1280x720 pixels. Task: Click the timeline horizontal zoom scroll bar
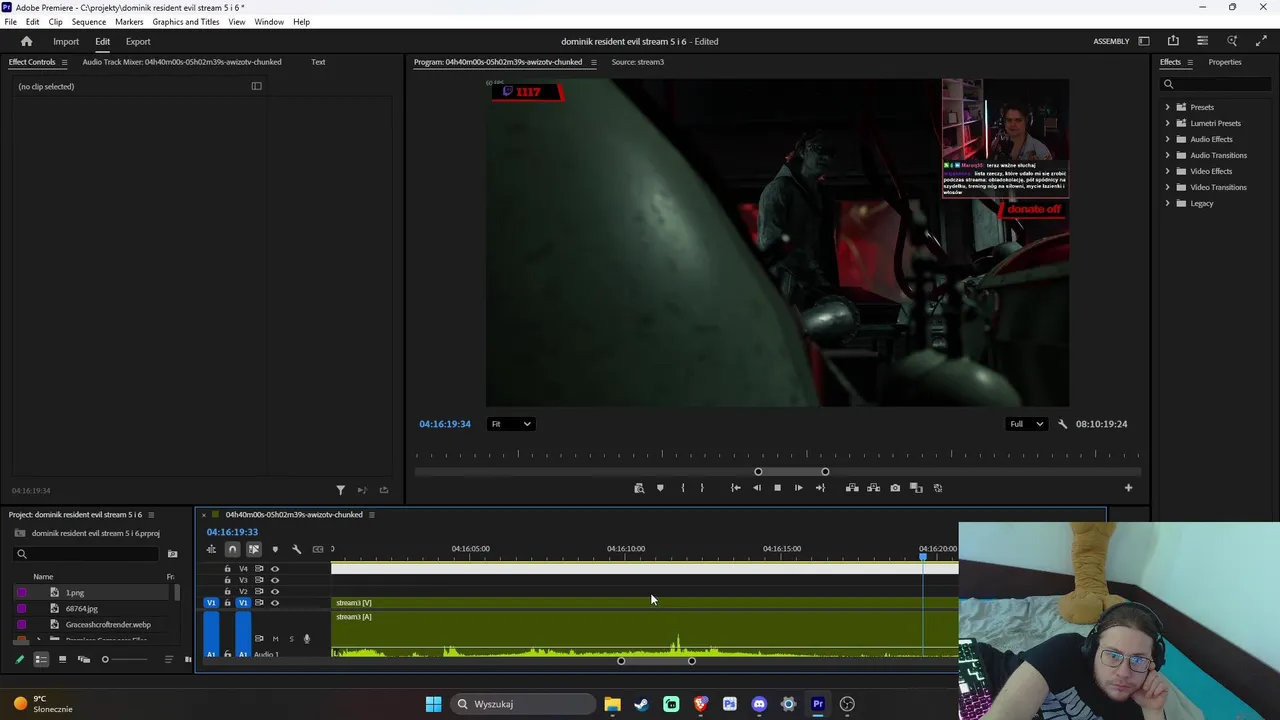(x=656, y=661)
